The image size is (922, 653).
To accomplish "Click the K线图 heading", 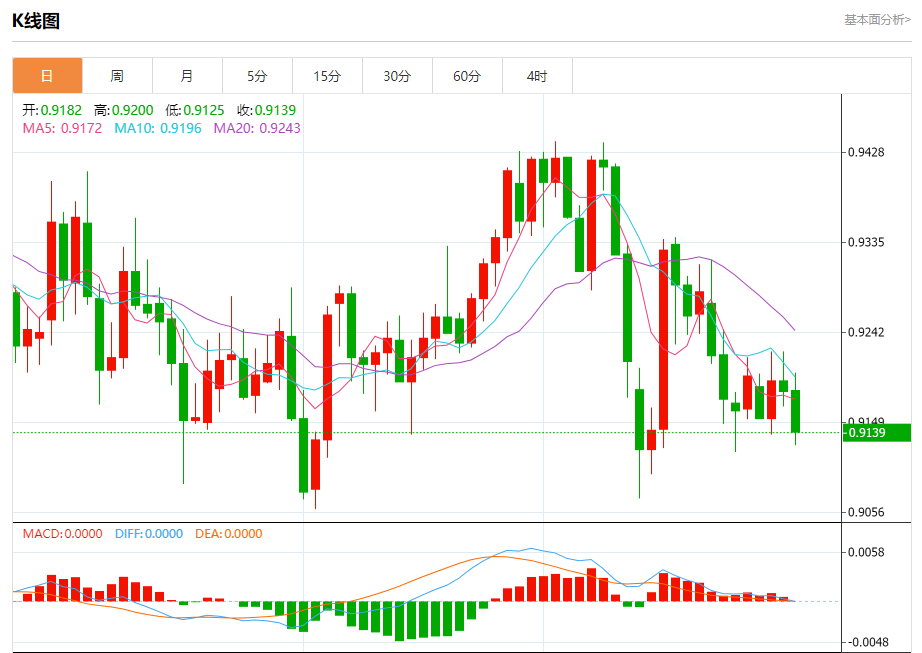I will pyautogui.click(x=36, y=21).
